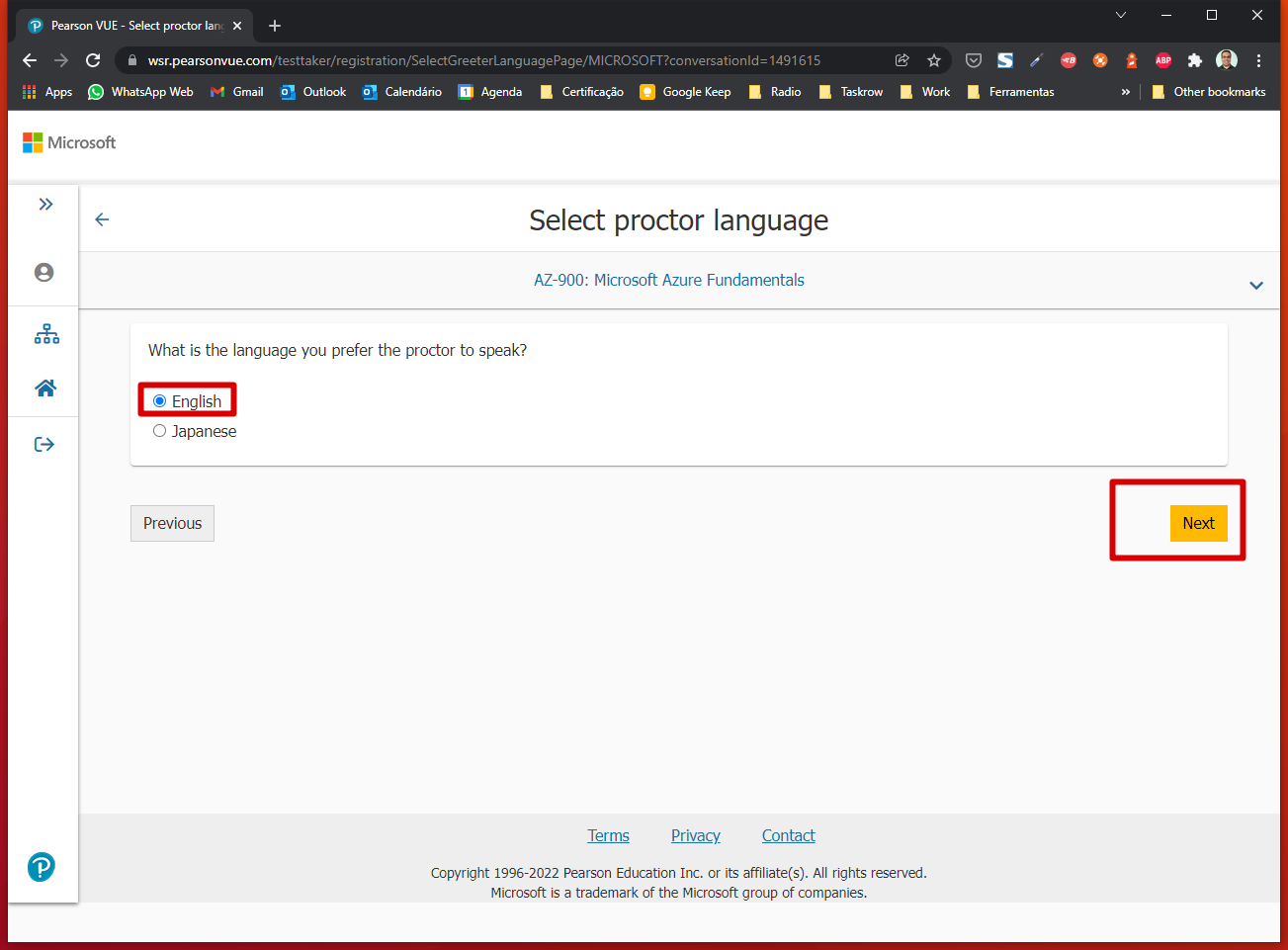Open the Agenda bookmark
Screen dimensions: 1288x950
click(490, 92)
